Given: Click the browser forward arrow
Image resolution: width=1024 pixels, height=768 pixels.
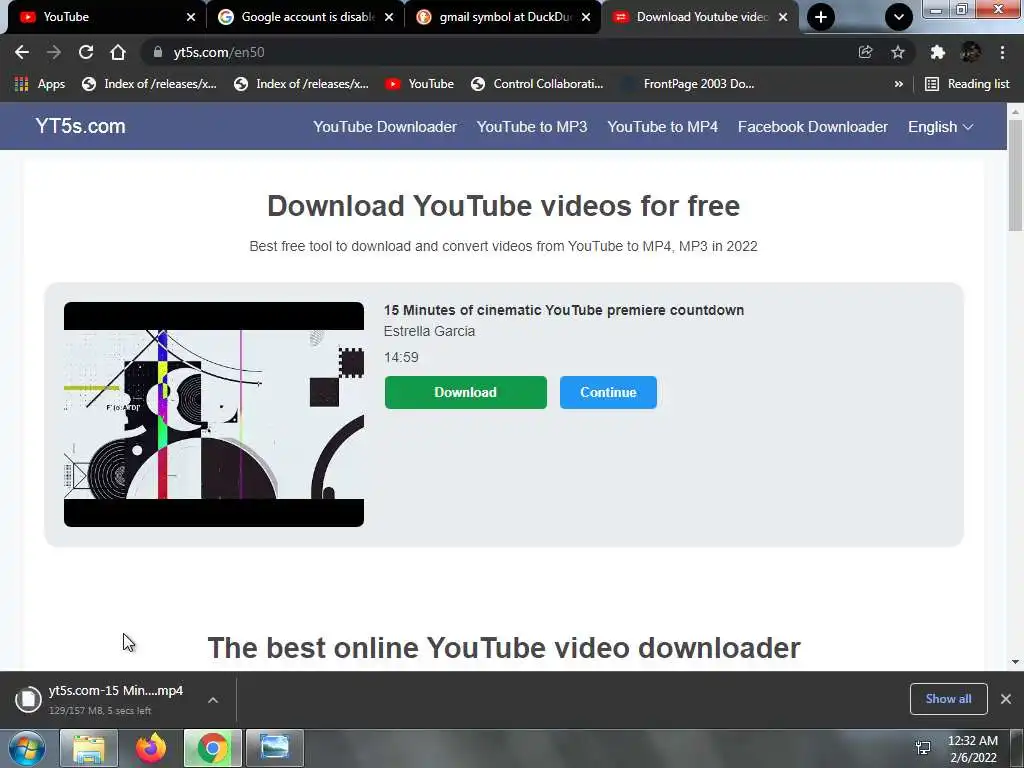Looking at the screenshot, I should point(54,52).
